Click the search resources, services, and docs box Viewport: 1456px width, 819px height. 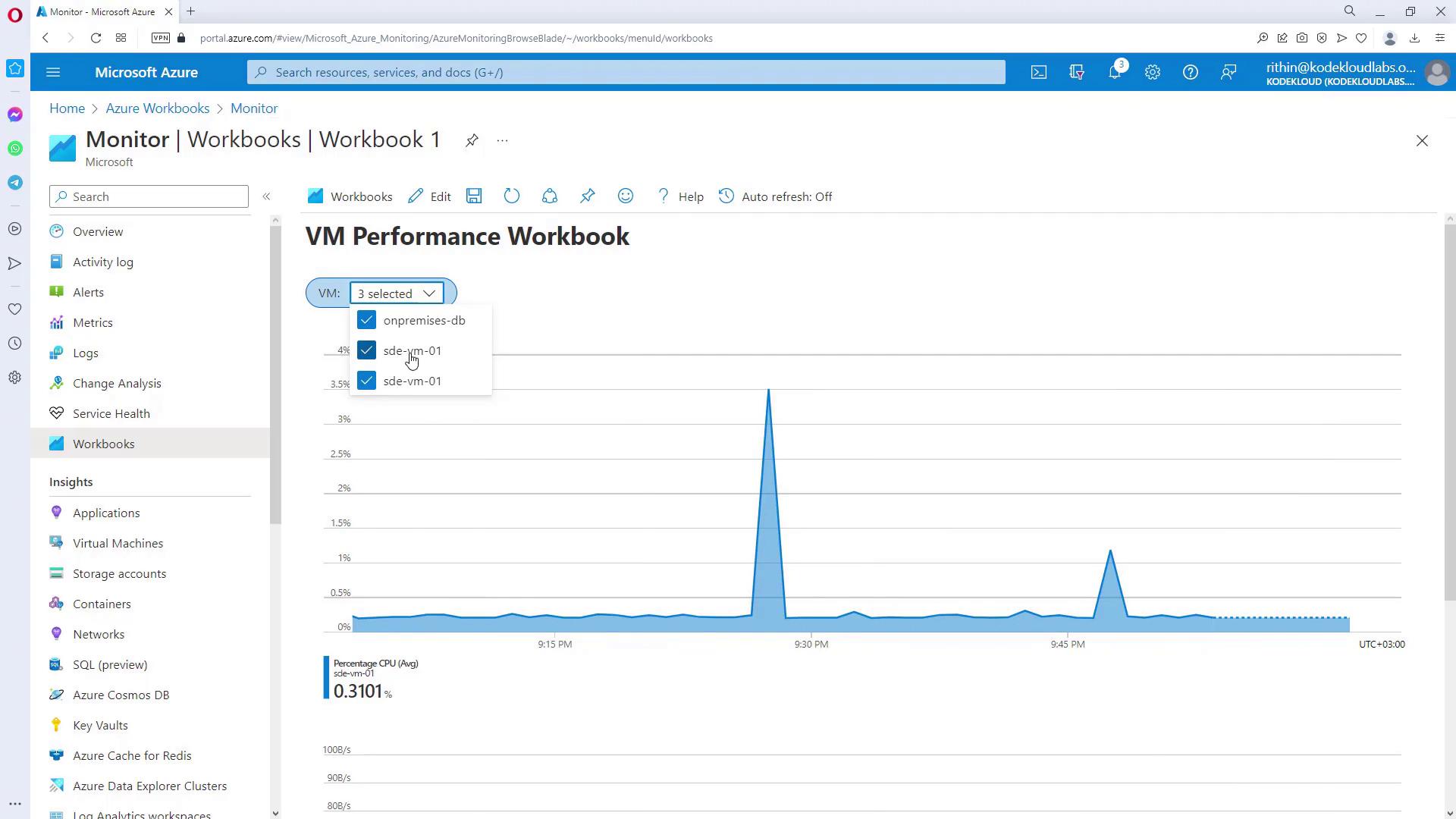[626, 72]
